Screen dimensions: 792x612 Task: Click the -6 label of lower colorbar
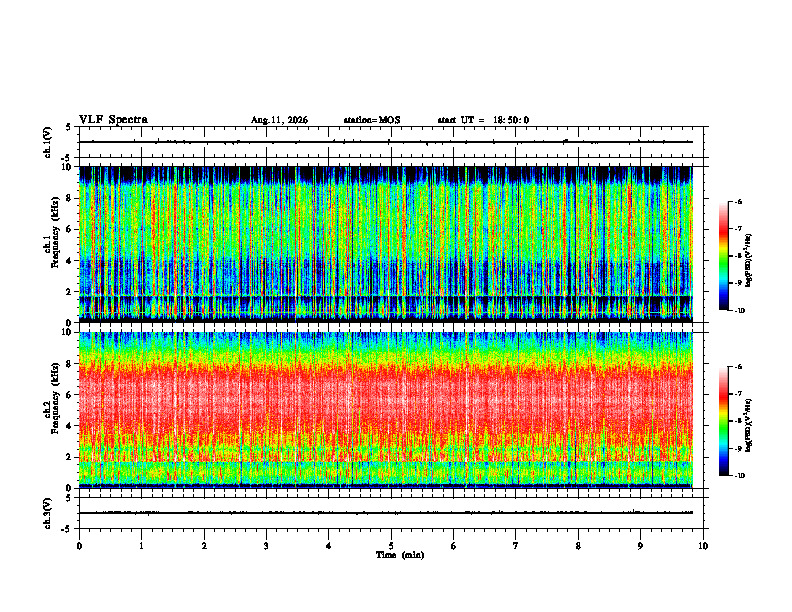pos(738,367)
